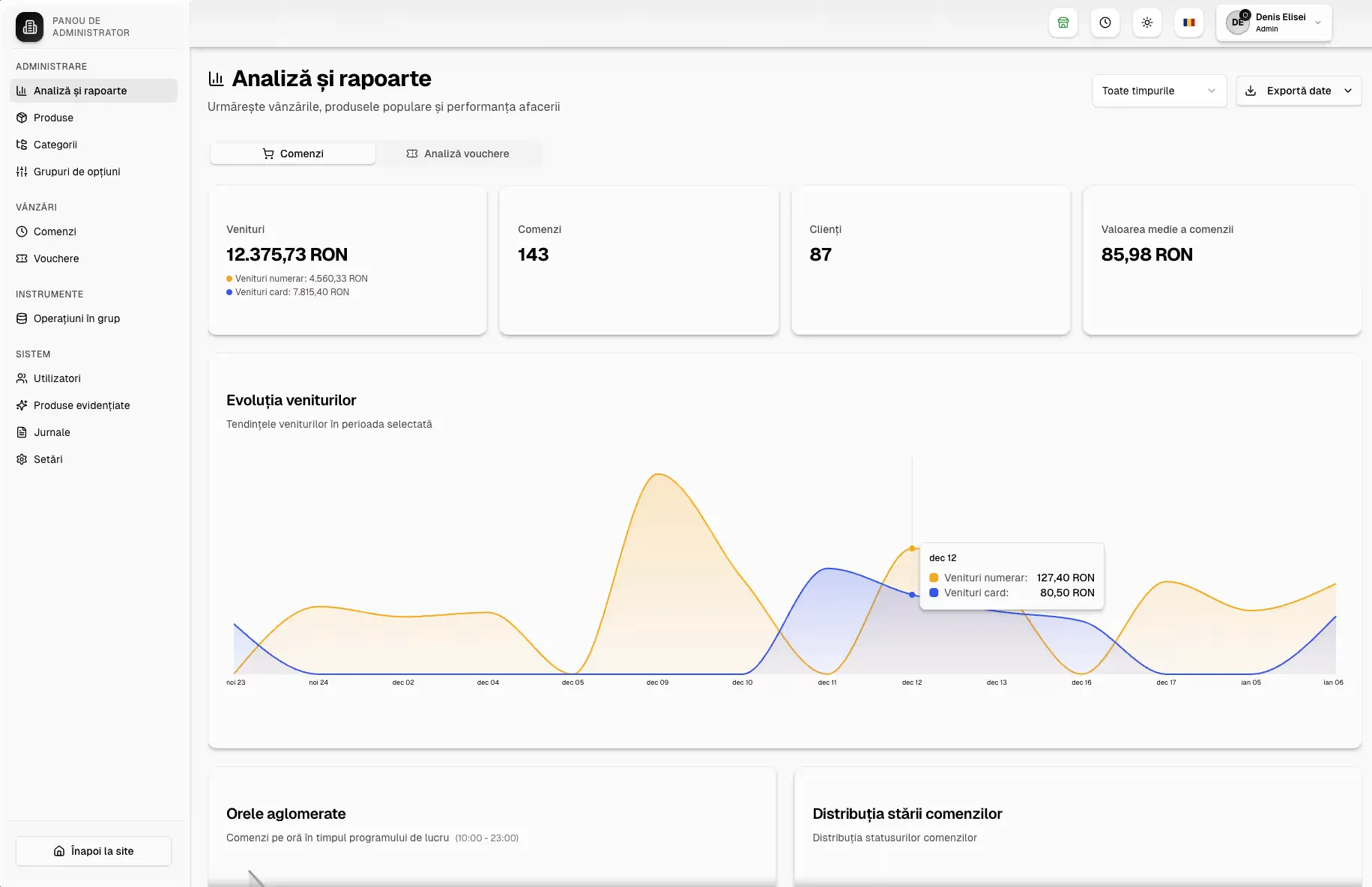
Task: Switch to the Analiză vouchere tab
Action: pos(458,154)
